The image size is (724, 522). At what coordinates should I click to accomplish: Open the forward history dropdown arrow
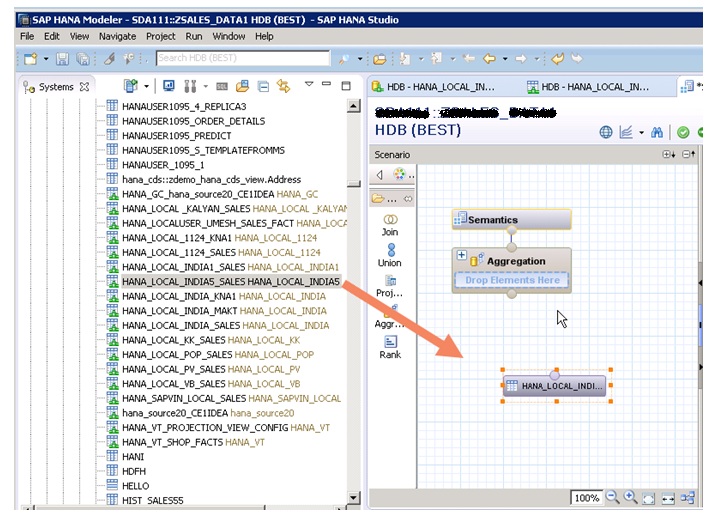tap(537, 59)
